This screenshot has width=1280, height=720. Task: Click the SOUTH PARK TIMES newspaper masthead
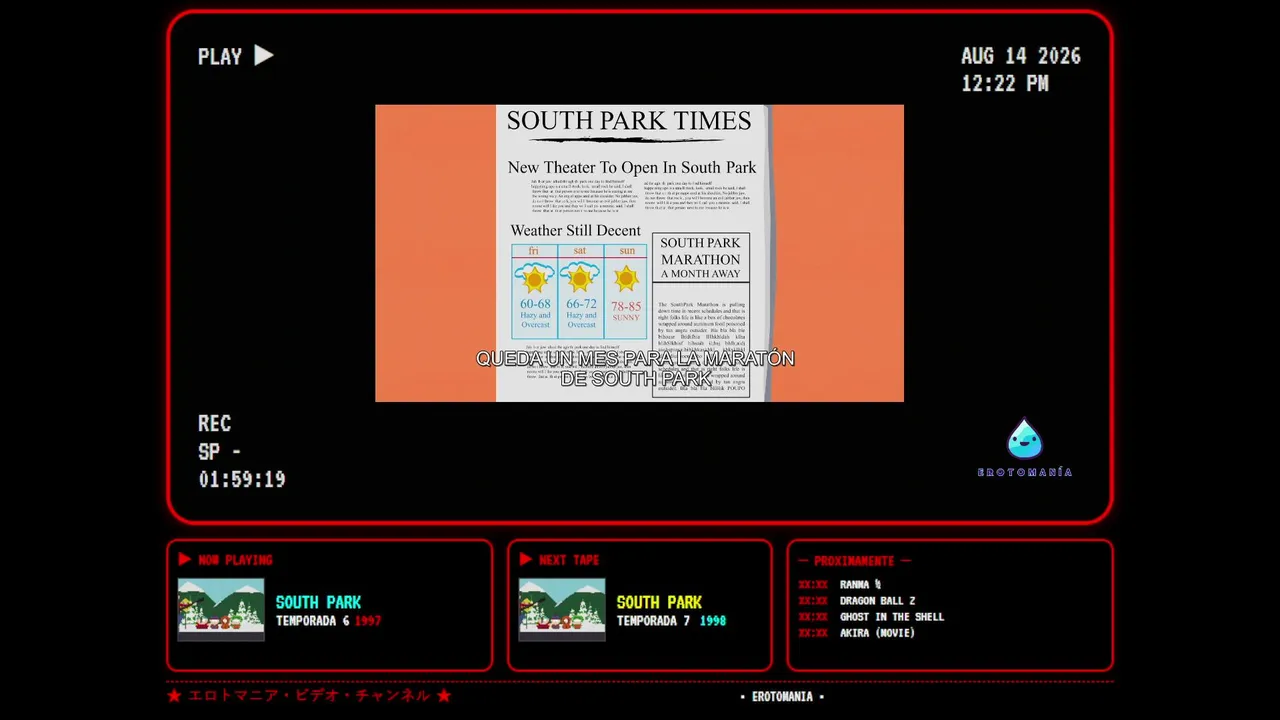[629, 121]
